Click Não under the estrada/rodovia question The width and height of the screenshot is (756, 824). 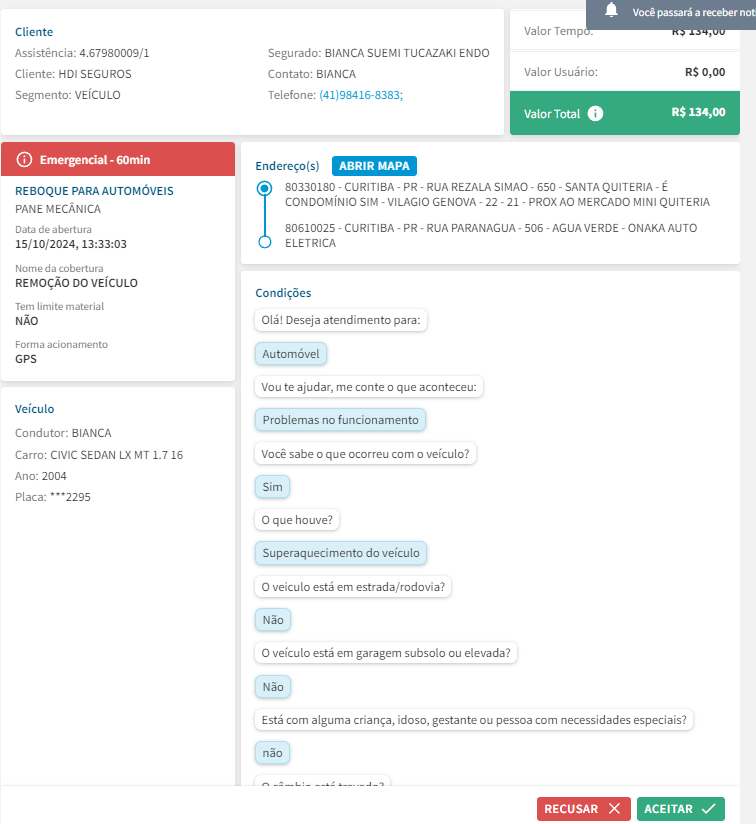coord(273,620)
